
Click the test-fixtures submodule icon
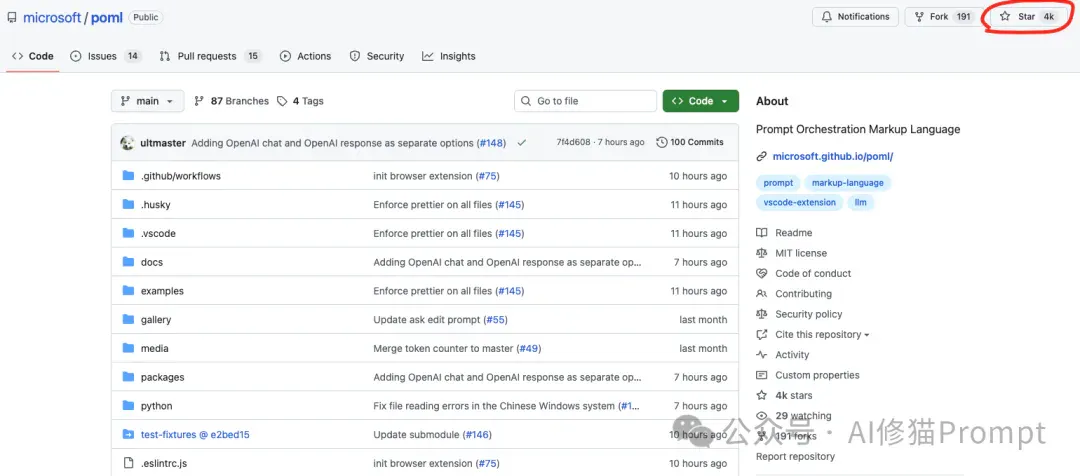click(x=128, y=434)
